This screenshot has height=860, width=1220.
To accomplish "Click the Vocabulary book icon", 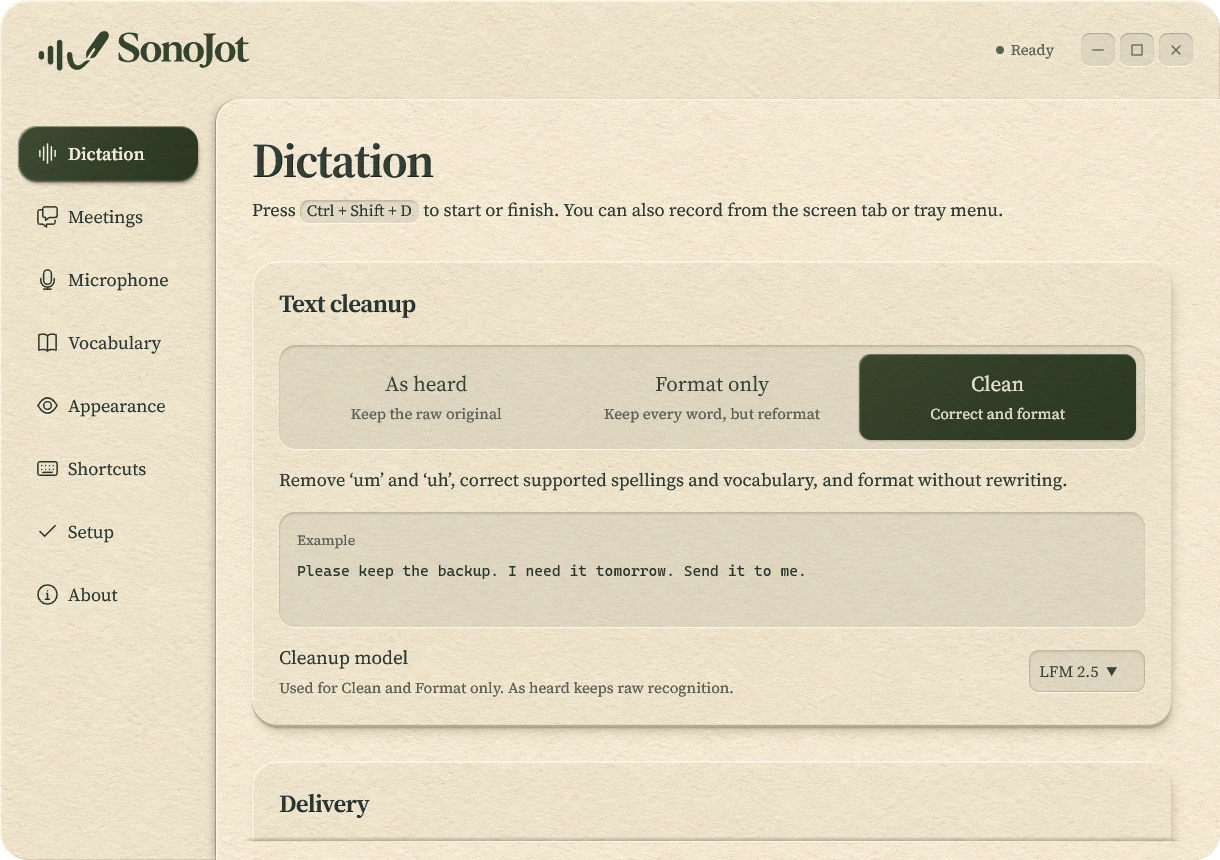I will click(47, 343).
